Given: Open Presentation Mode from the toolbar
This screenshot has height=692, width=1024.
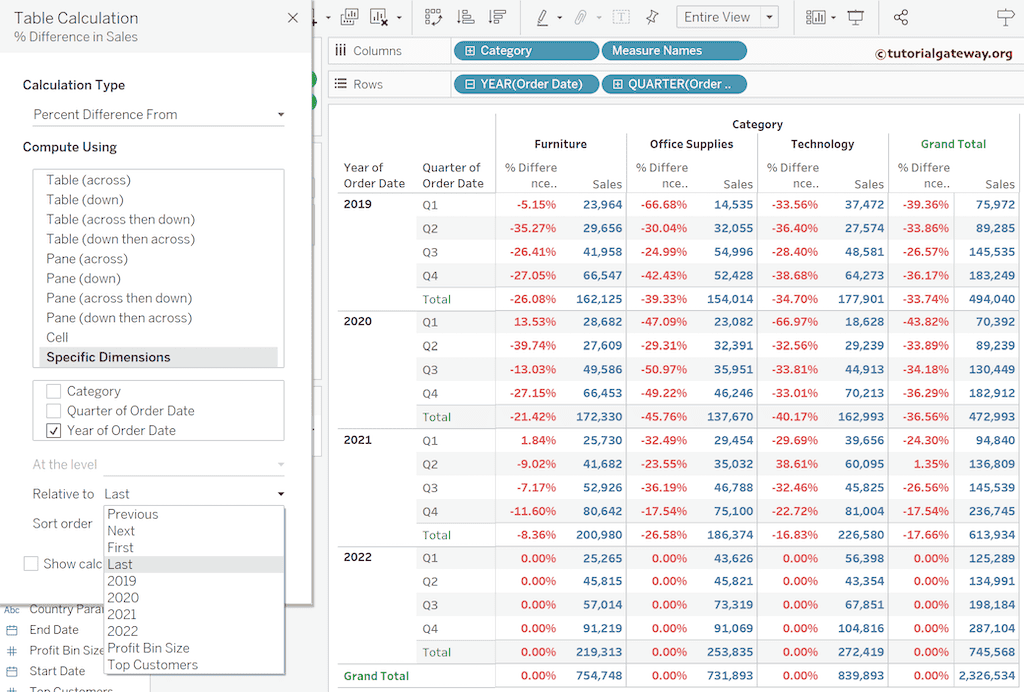Looking at the screenshot, I should 856,17.
